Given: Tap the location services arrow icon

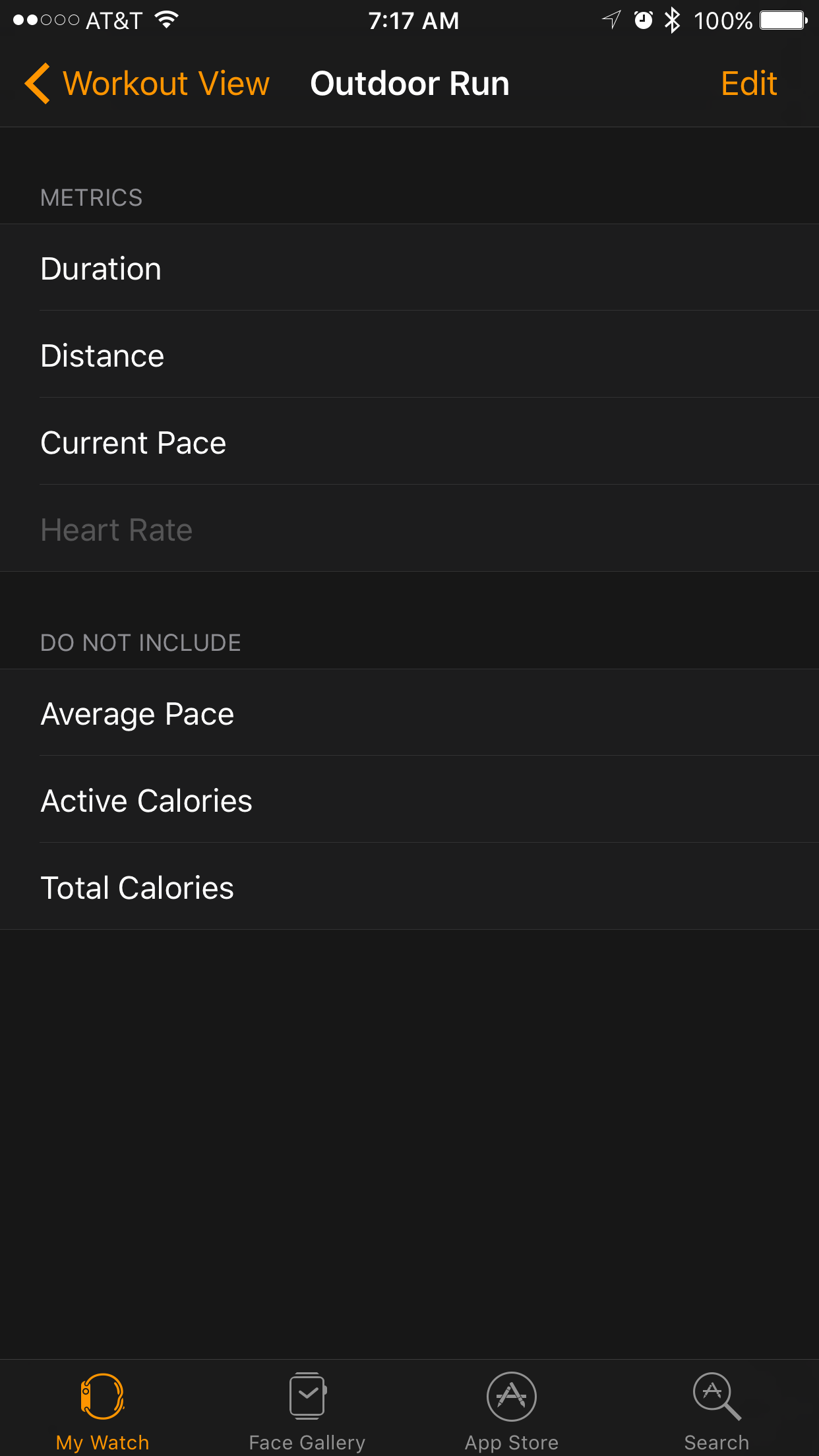Looking at the screenshot, I should tap(612, 20).
